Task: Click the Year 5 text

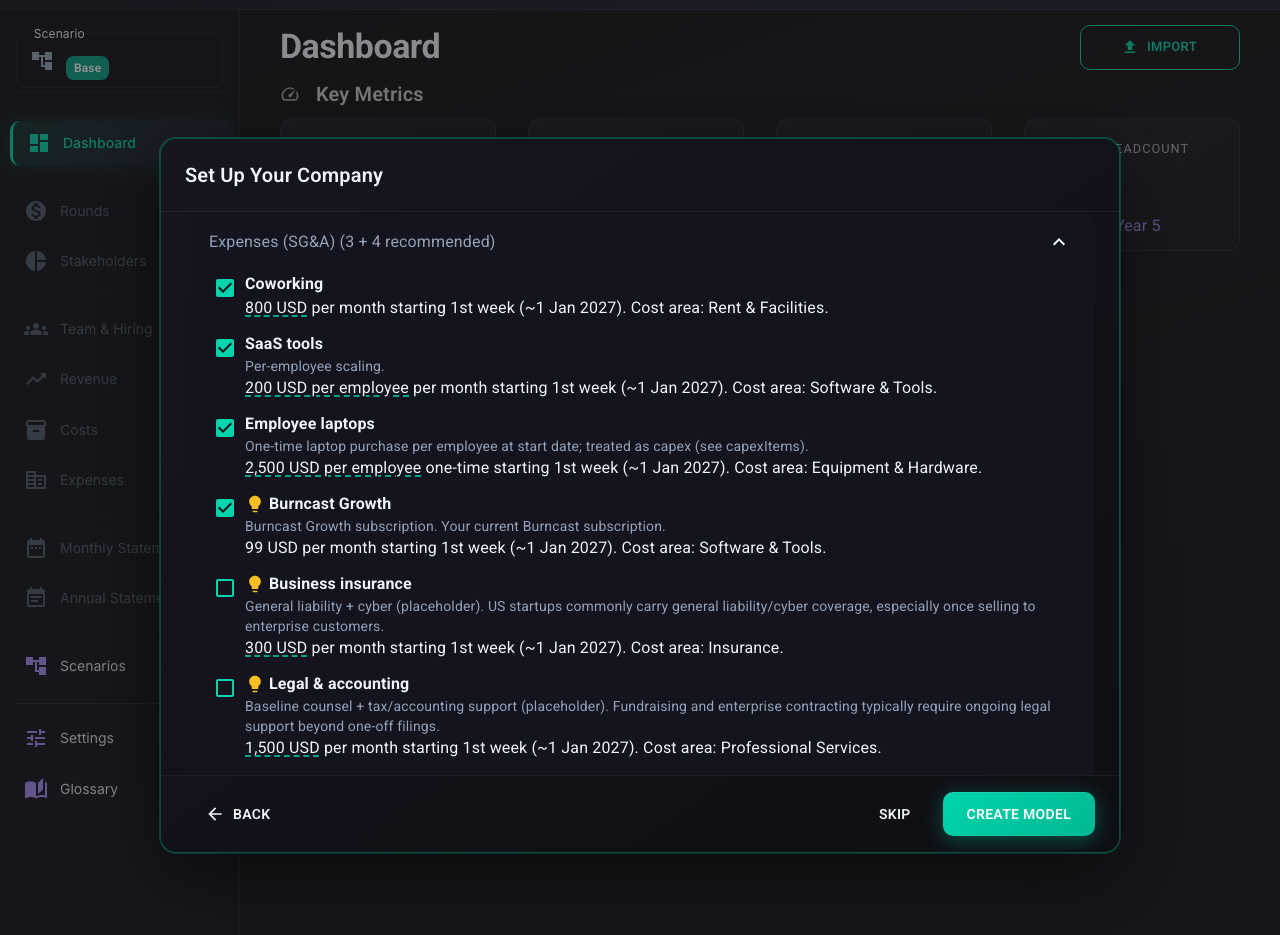Action: 1138,226
